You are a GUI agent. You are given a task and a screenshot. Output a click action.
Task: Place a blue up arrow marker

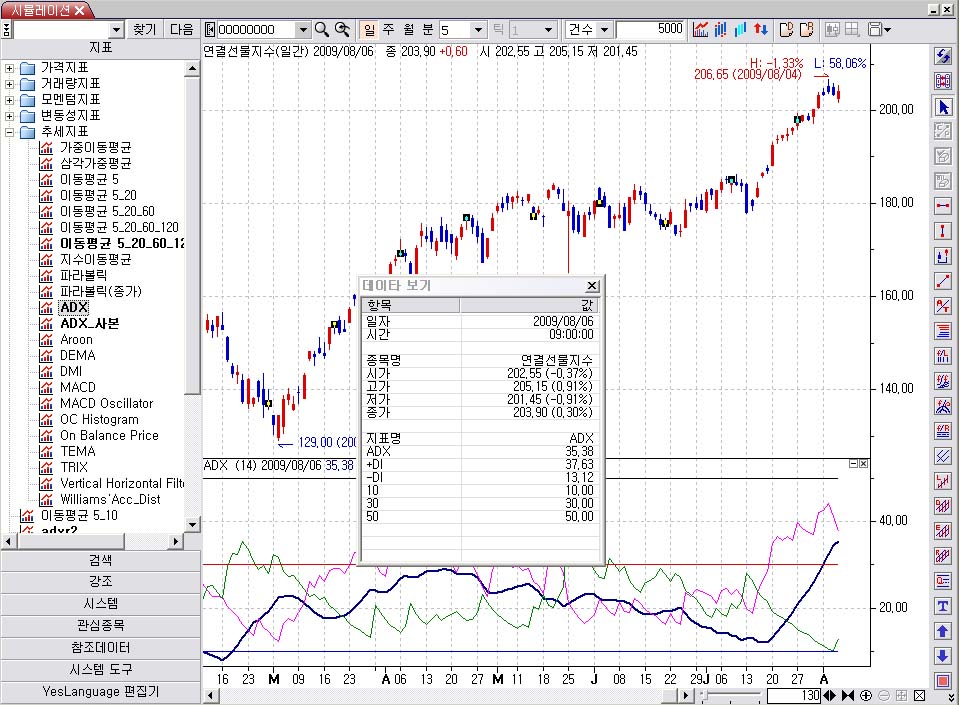(x=942, y=631)
